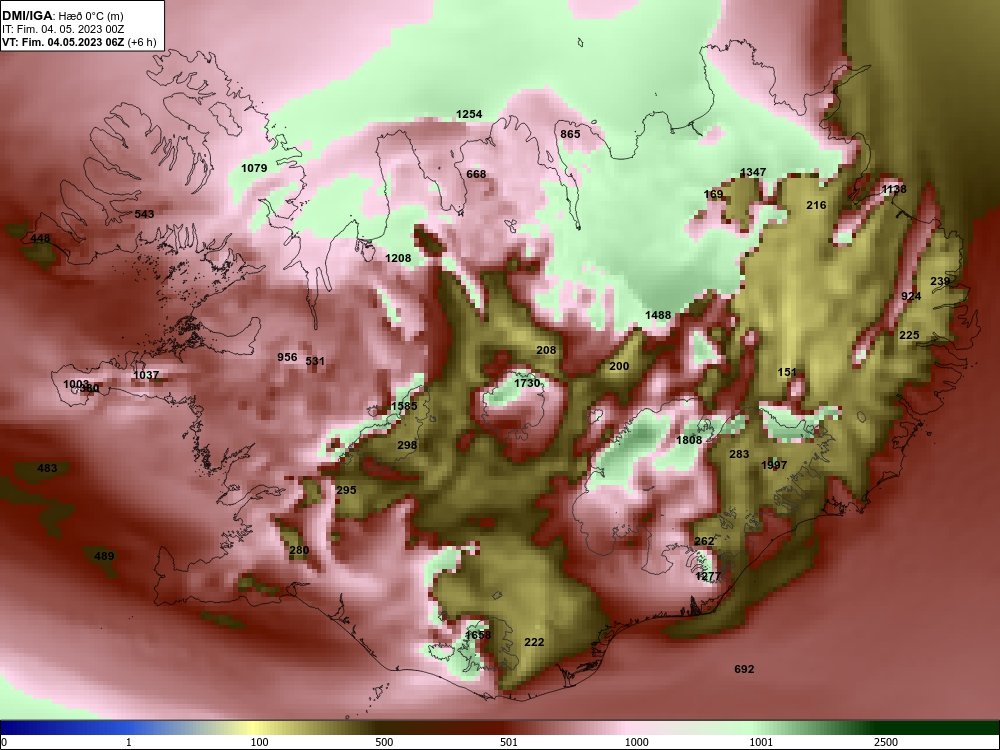Select the 1488 height value
The height and width of the screenshot is (750, 1000).
click(658, 315)
